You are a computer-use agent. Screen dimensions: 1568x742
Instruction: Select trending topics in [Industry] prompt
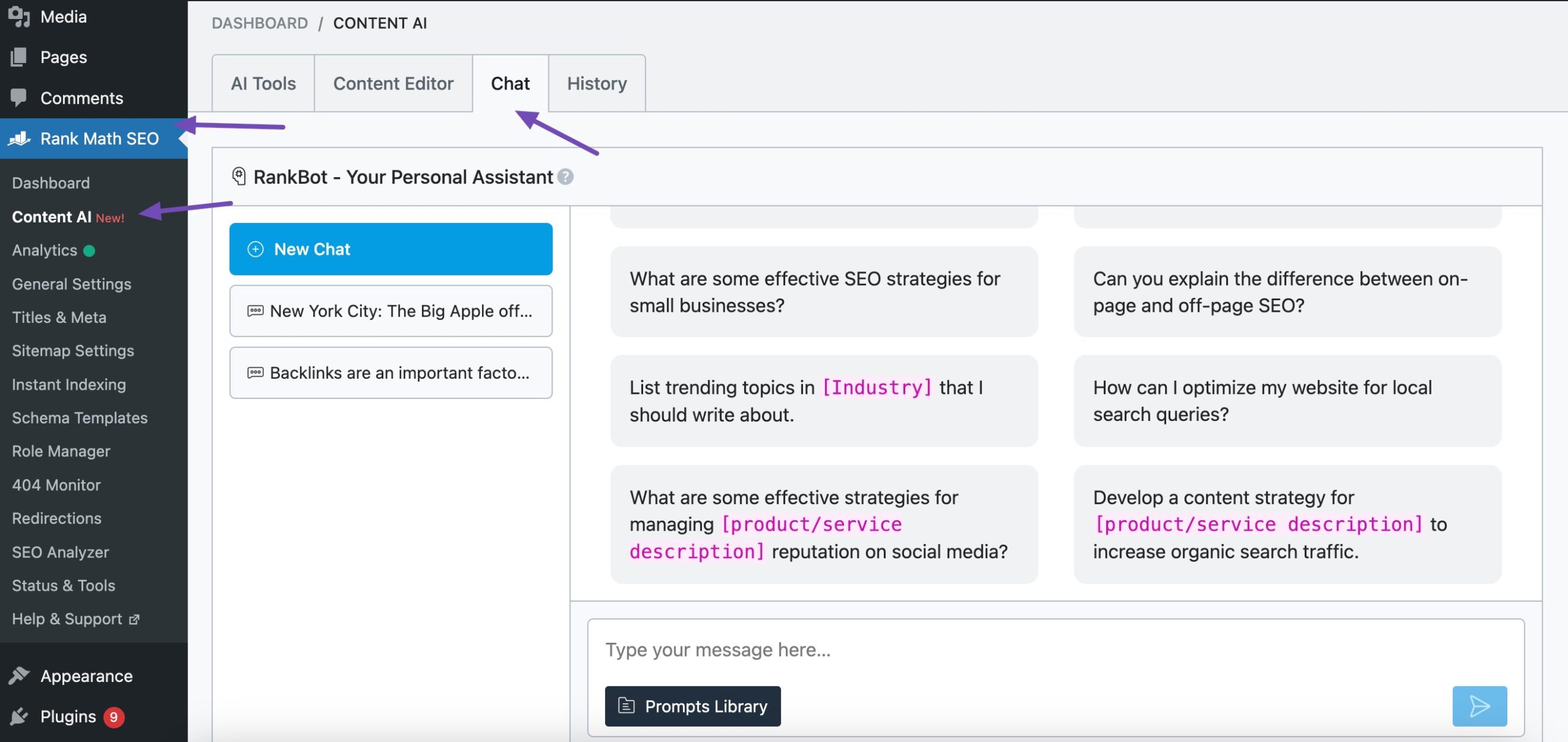[x=824, y=401]
